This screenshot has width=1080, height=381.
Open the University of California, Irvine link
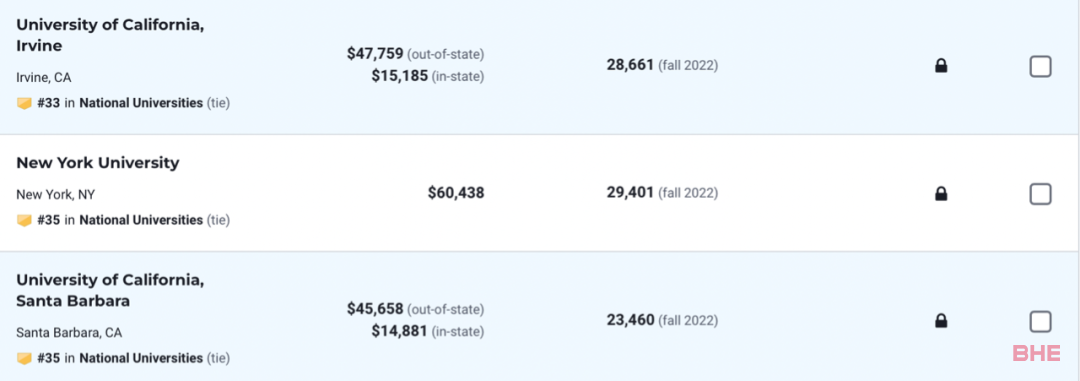tap(110, 35)
